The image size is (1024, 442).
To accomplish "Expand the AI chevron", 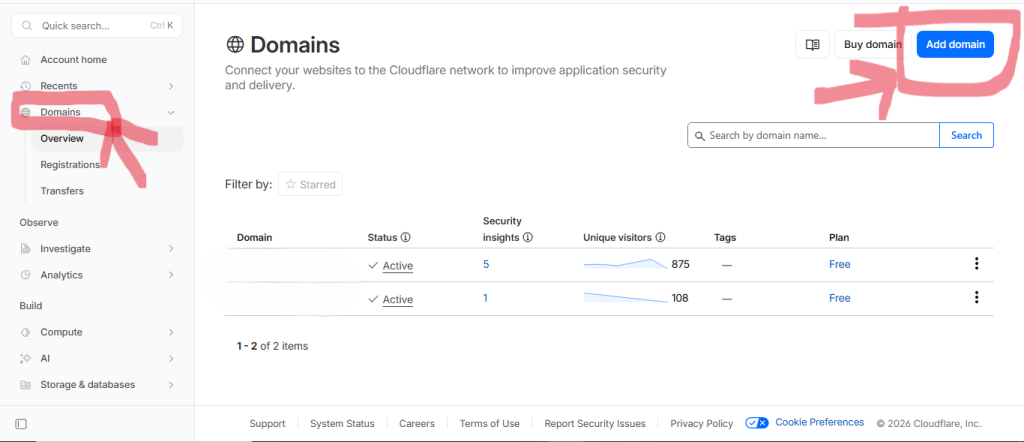I will click(171, 358).
